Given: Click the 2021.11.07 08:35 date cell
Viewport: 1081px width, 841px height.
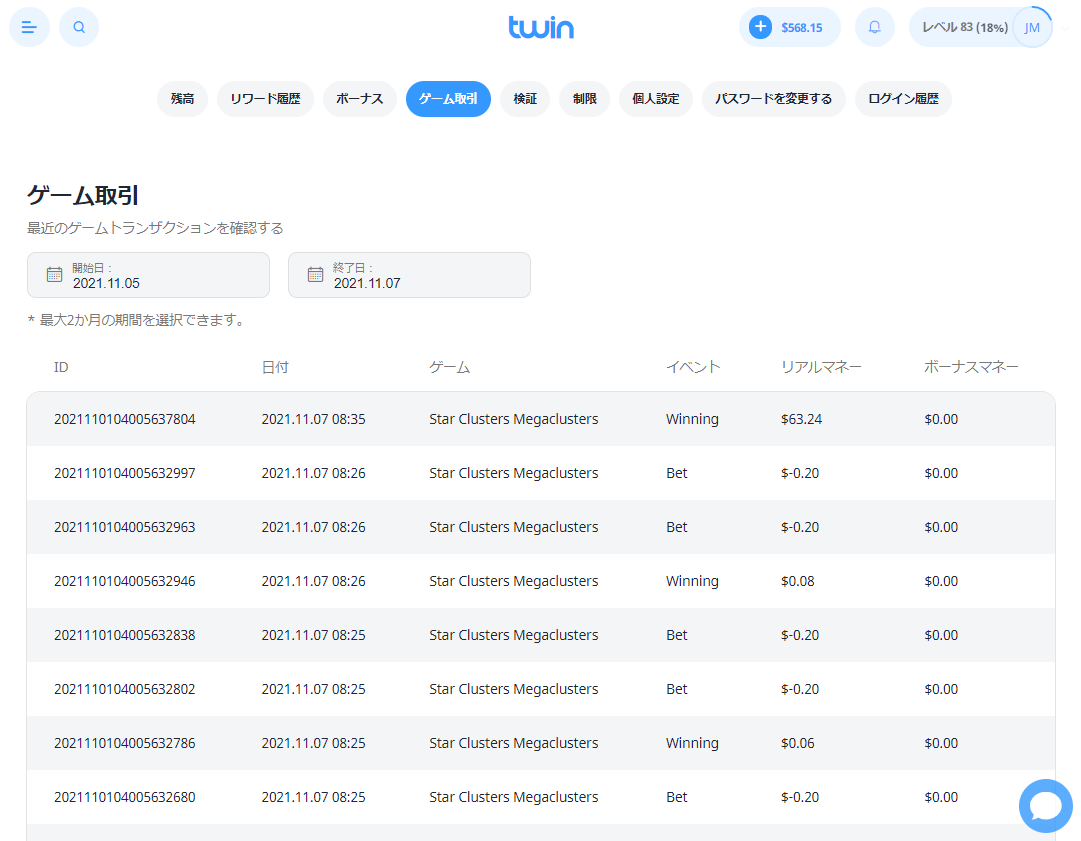Looking at the screenshot, I should pyautogui.click(x=314, y=419).
